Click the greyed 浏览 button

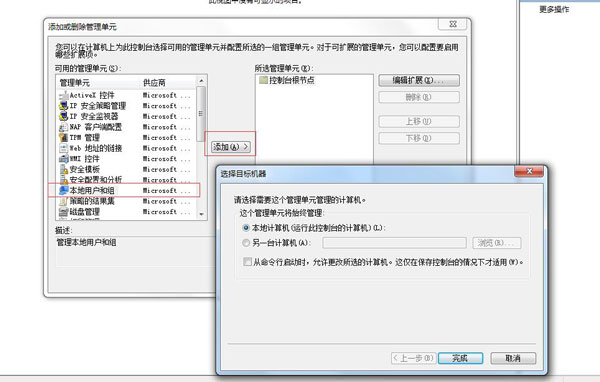click(497, 243)
